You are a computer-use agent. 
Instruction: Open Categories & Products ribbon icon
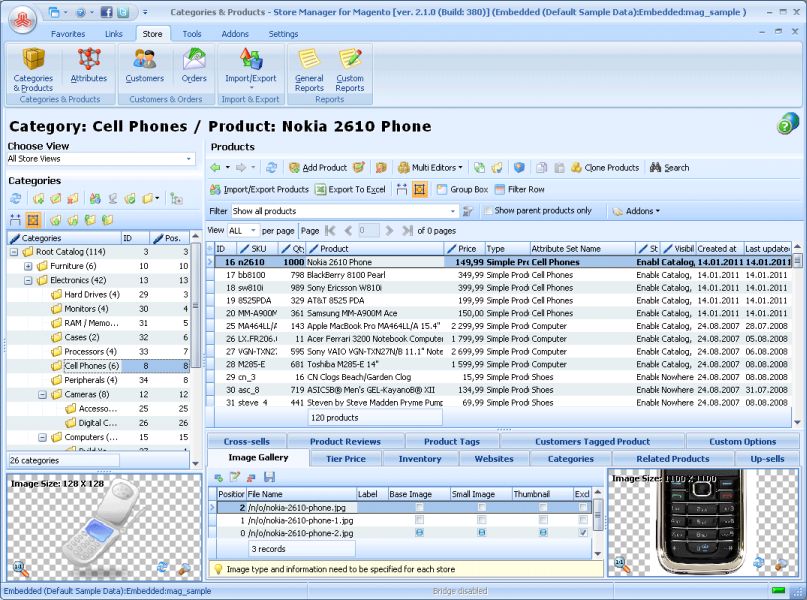pos(33,70)
